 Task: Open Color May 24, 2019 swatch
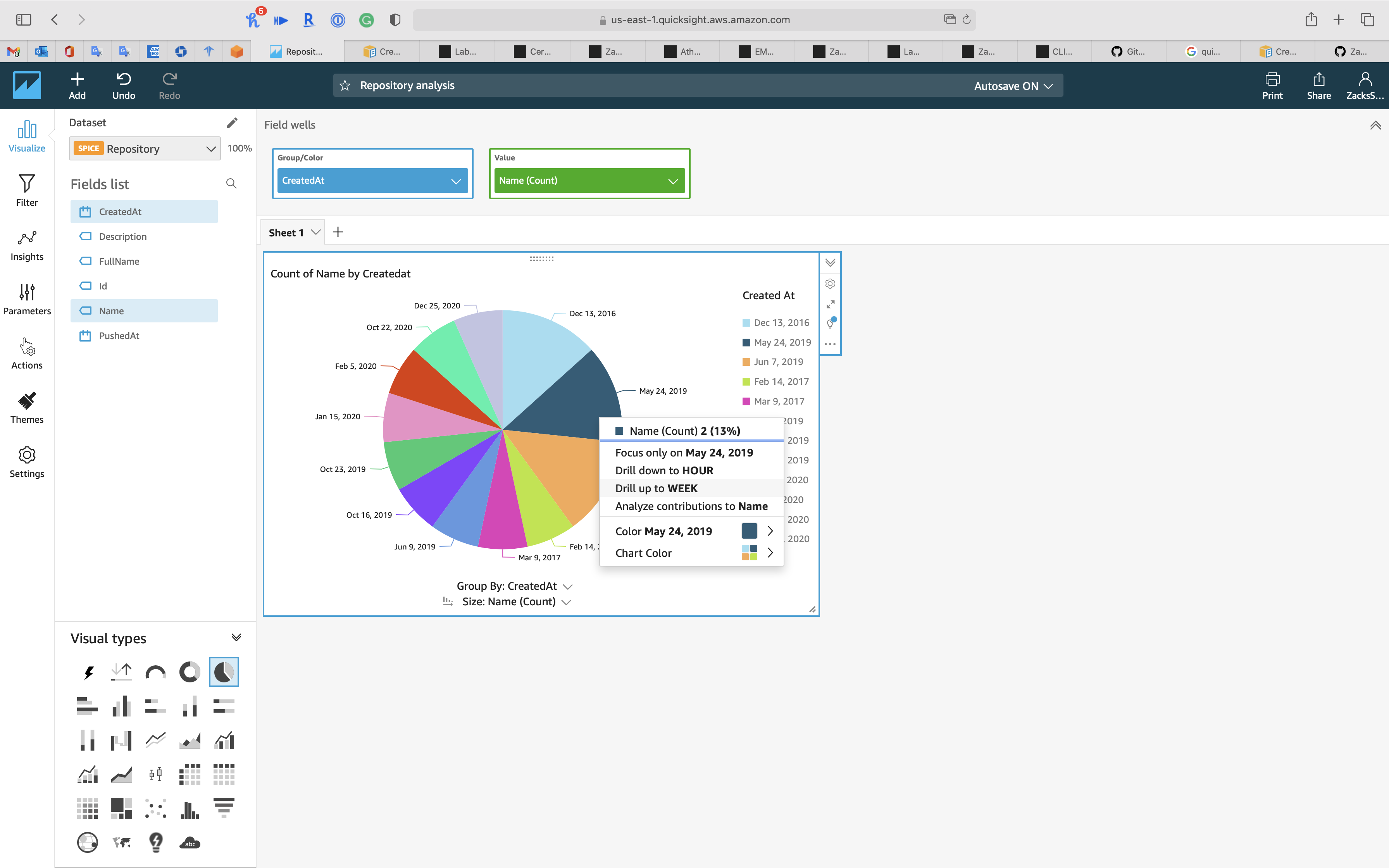(749, 531)
